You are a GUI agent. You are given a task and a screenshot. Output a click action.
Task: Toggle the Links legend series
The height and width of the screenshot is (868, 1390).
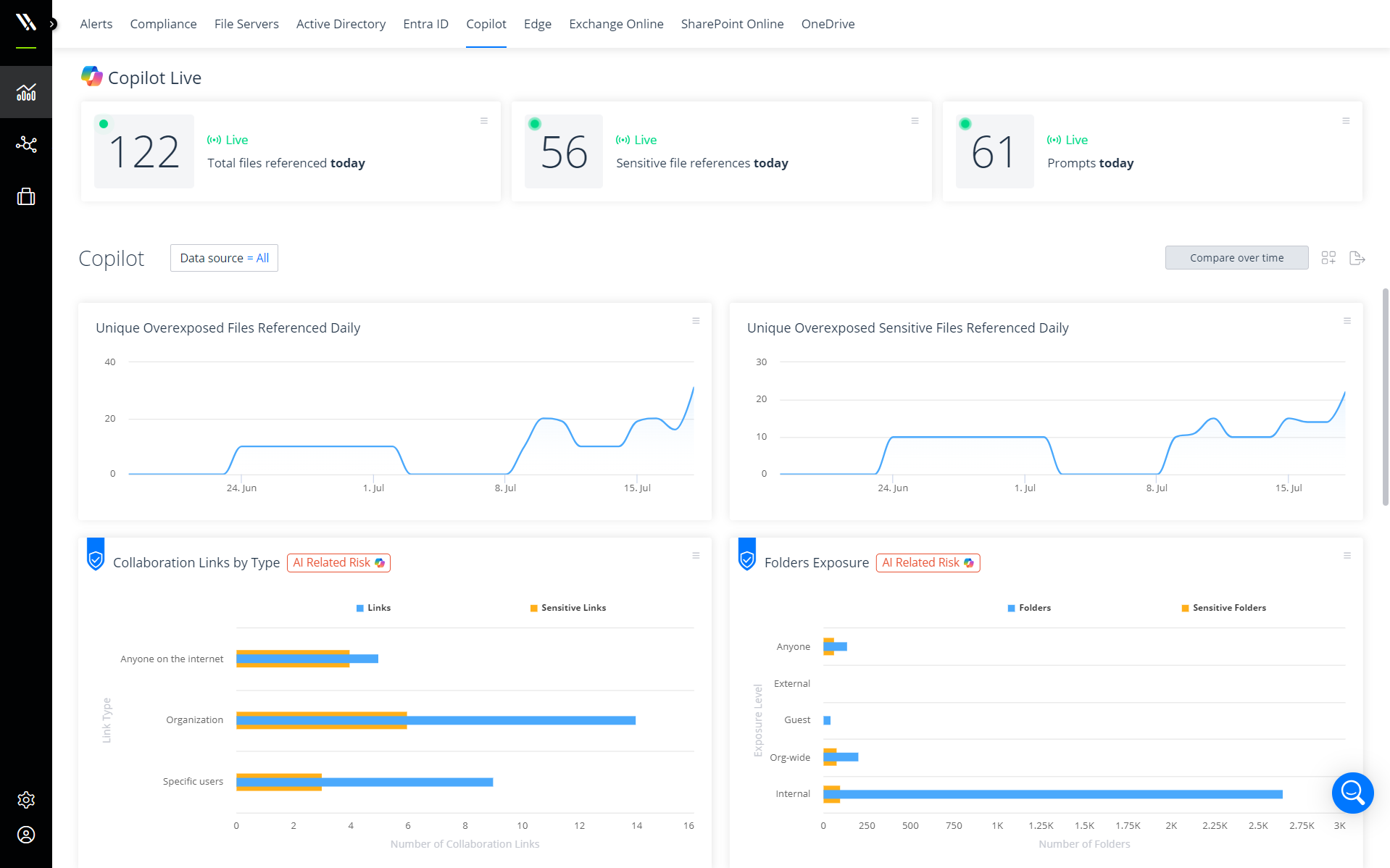point(373,608)
